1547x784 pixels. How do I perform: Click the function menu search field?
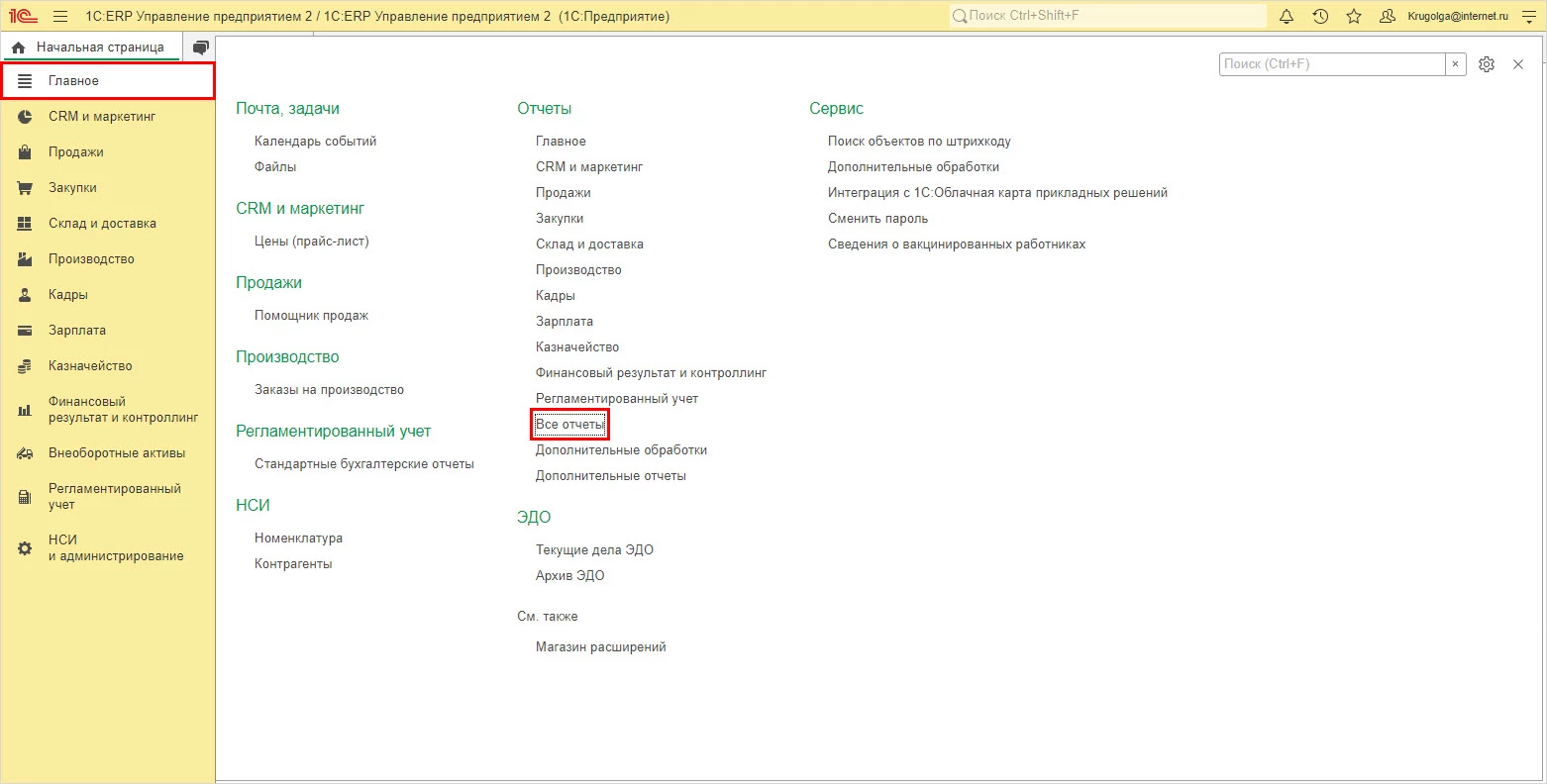1332,64
